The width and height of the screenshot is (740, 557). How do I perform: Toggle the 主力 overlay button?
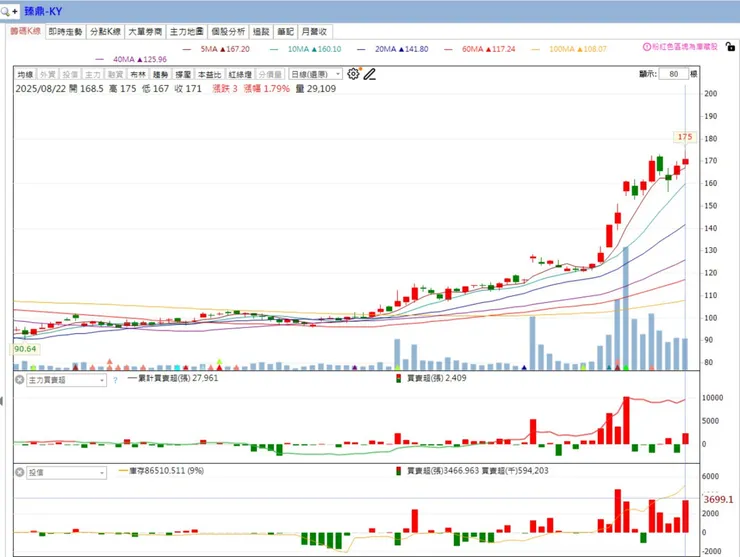(93, 74)
